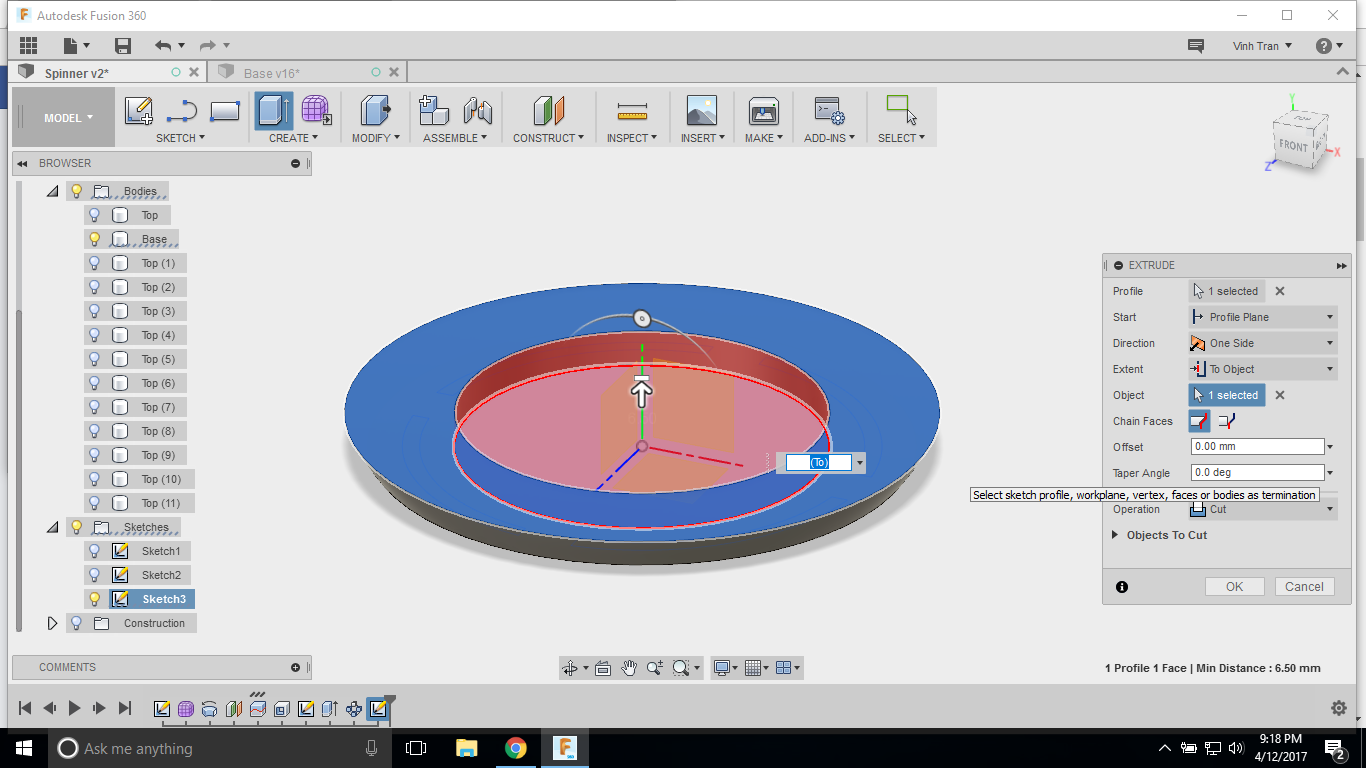Screen dimensions: 1366x768
Task: Open the notifications comment icon
Action: tap(1195, 46)
